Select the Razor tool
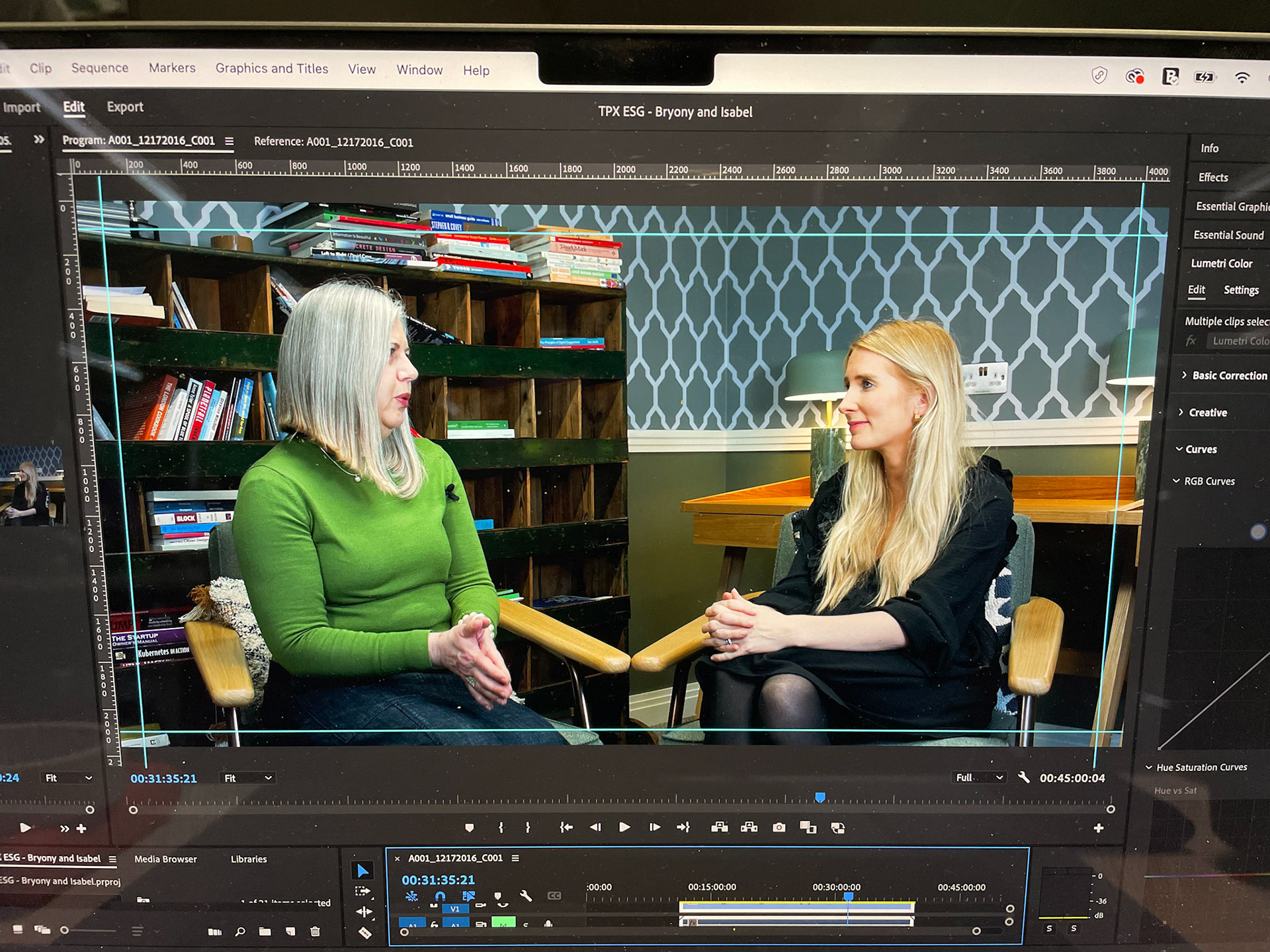Image resolution: width=1270 pixels, height=952 pixels. [x=364, y=933]
